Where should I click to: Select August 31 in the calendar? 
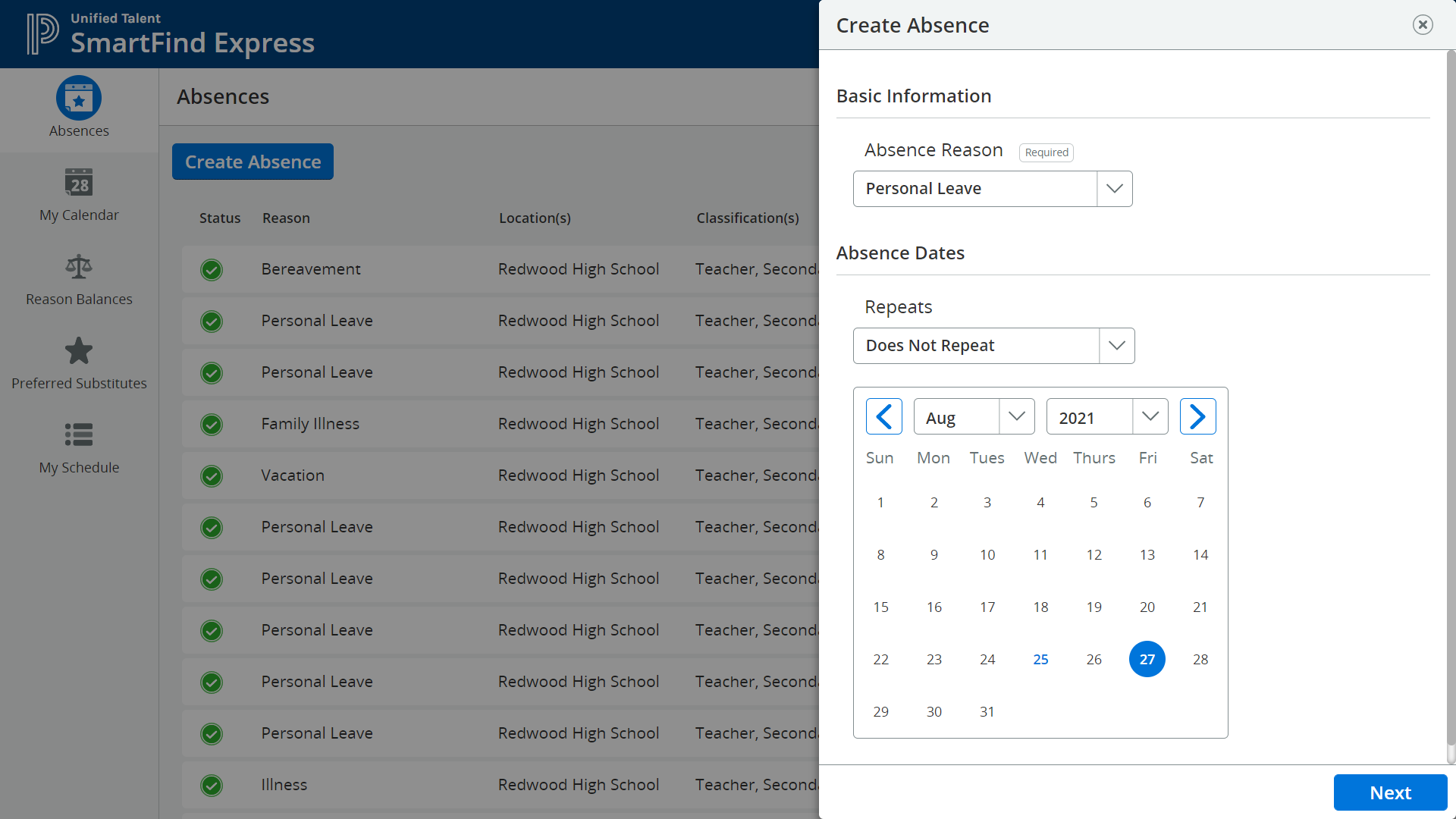point(987,711)
